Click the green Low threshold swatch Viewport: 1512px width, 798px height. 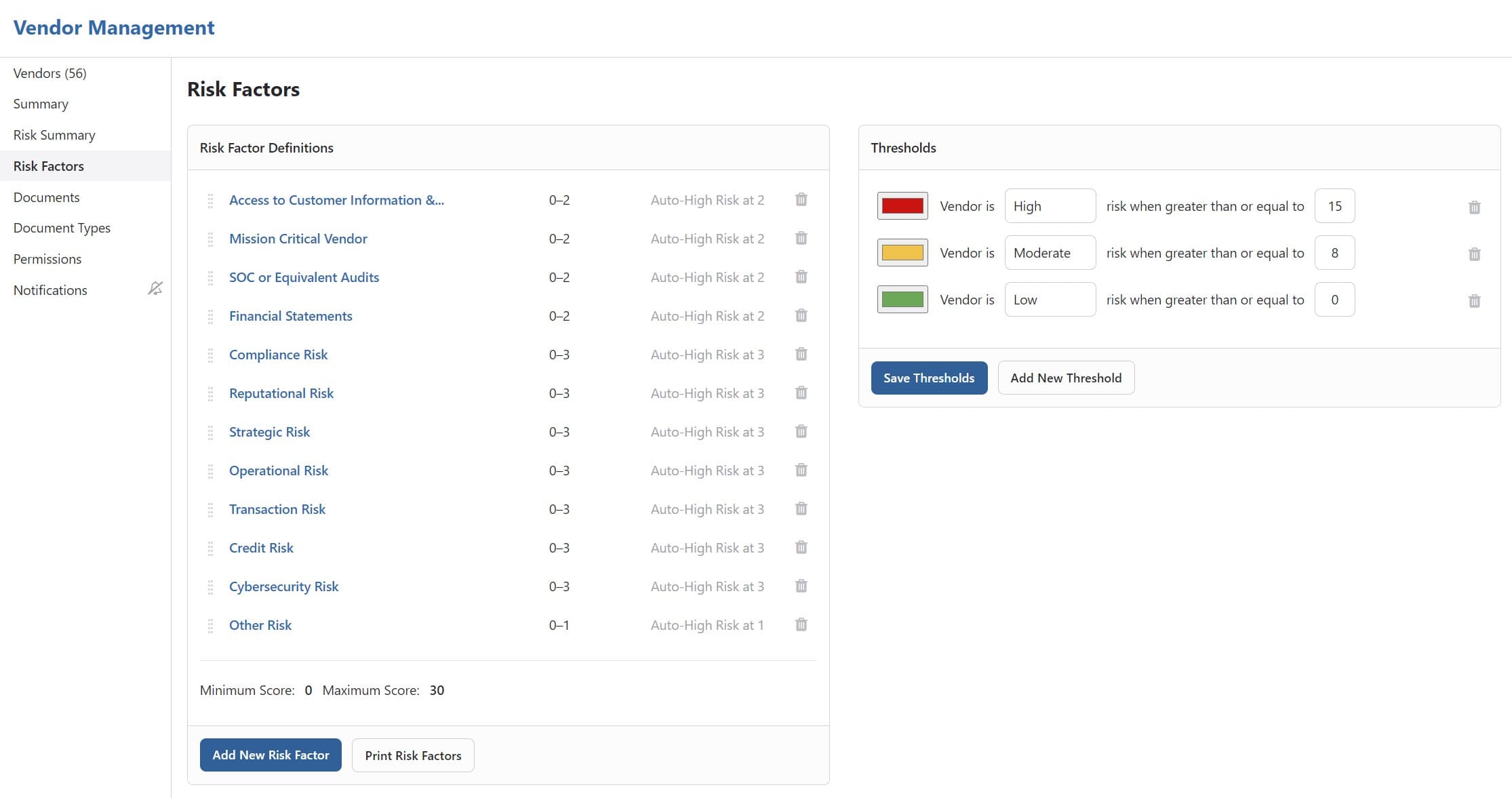(x=902, y=300)
